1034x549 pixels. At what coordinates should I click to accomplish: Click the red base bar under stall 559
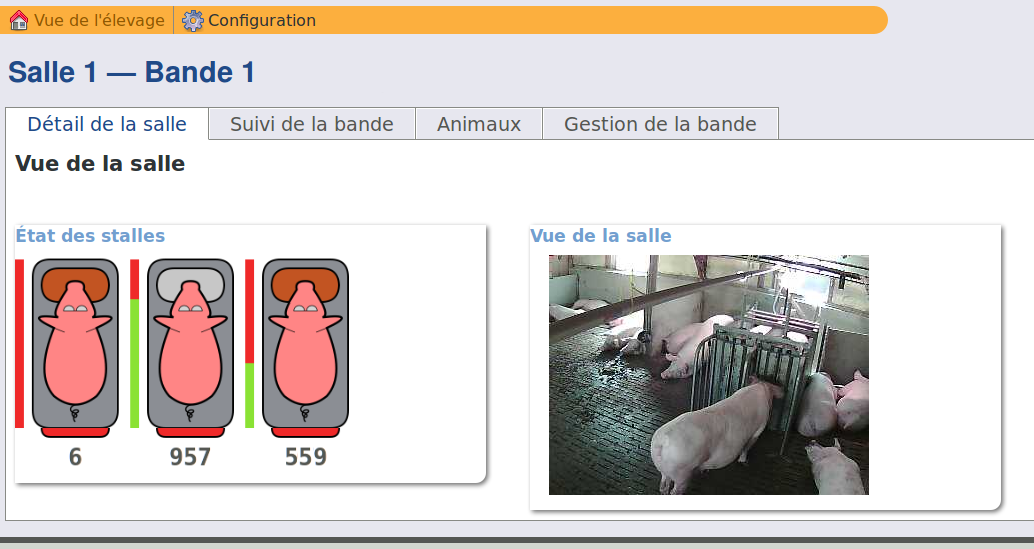coord(305,432)
